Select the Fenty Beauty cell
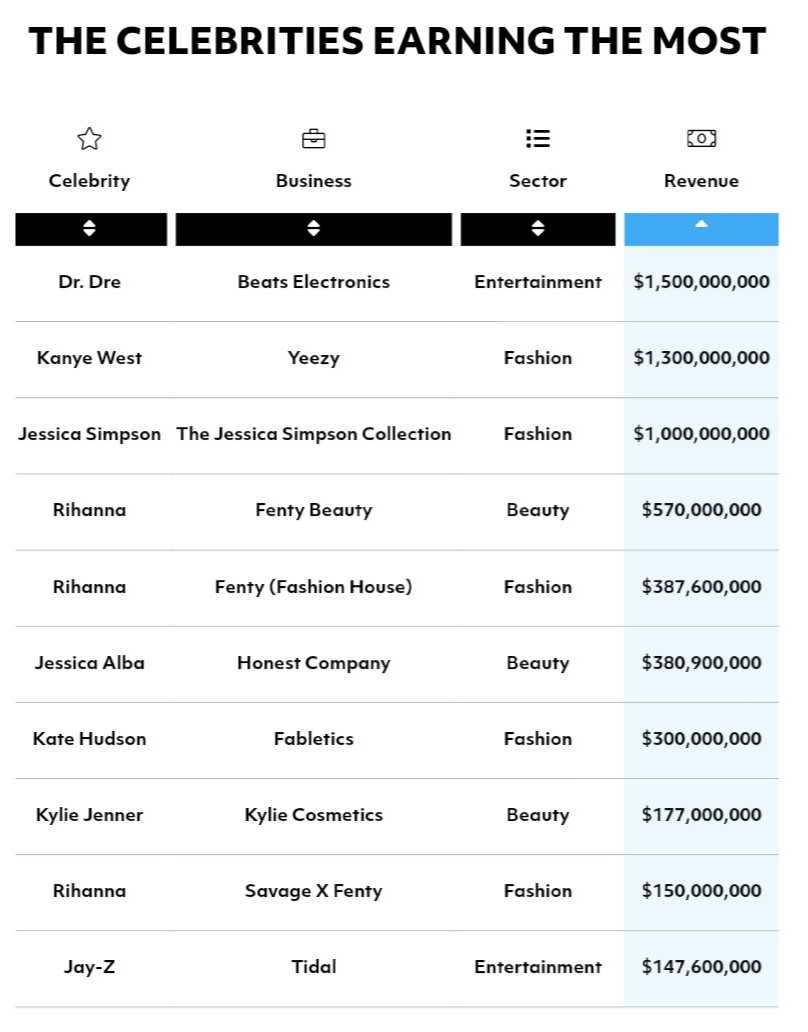 coord(314,511)
